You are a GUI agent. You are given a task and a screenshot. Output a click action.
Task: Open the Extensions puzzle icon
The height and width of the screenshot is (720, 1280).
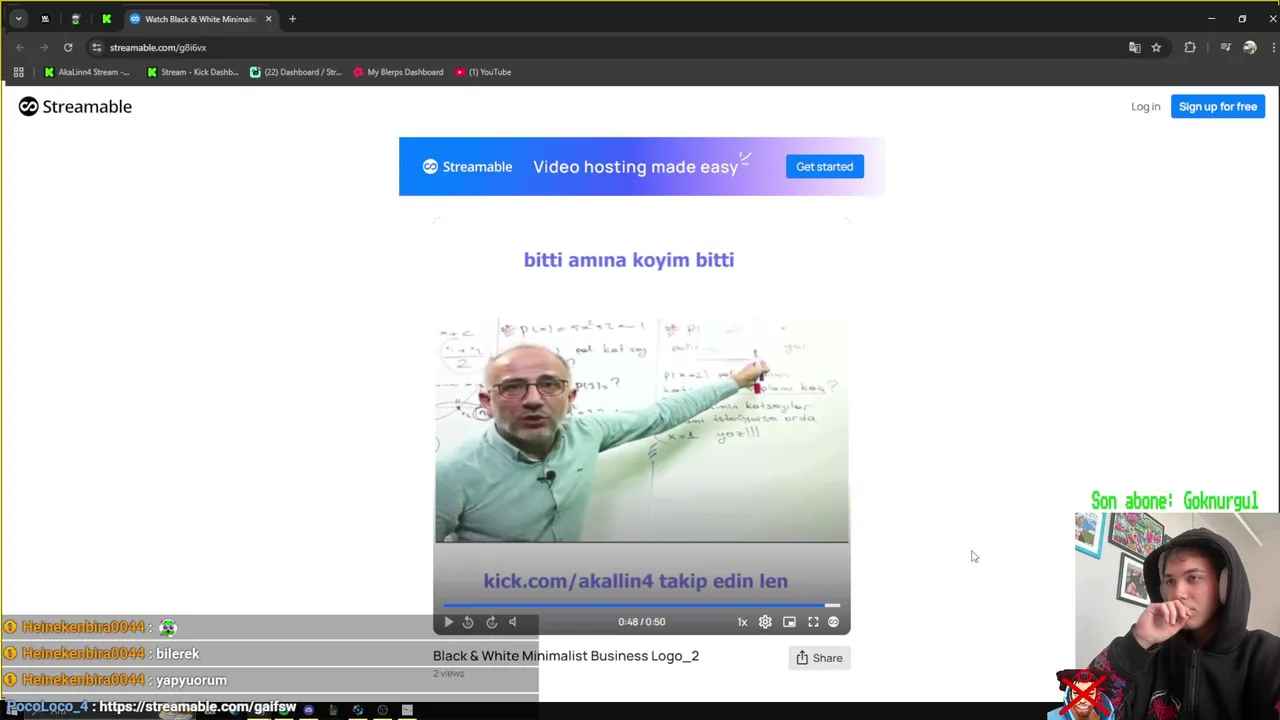coord(1190,47)
